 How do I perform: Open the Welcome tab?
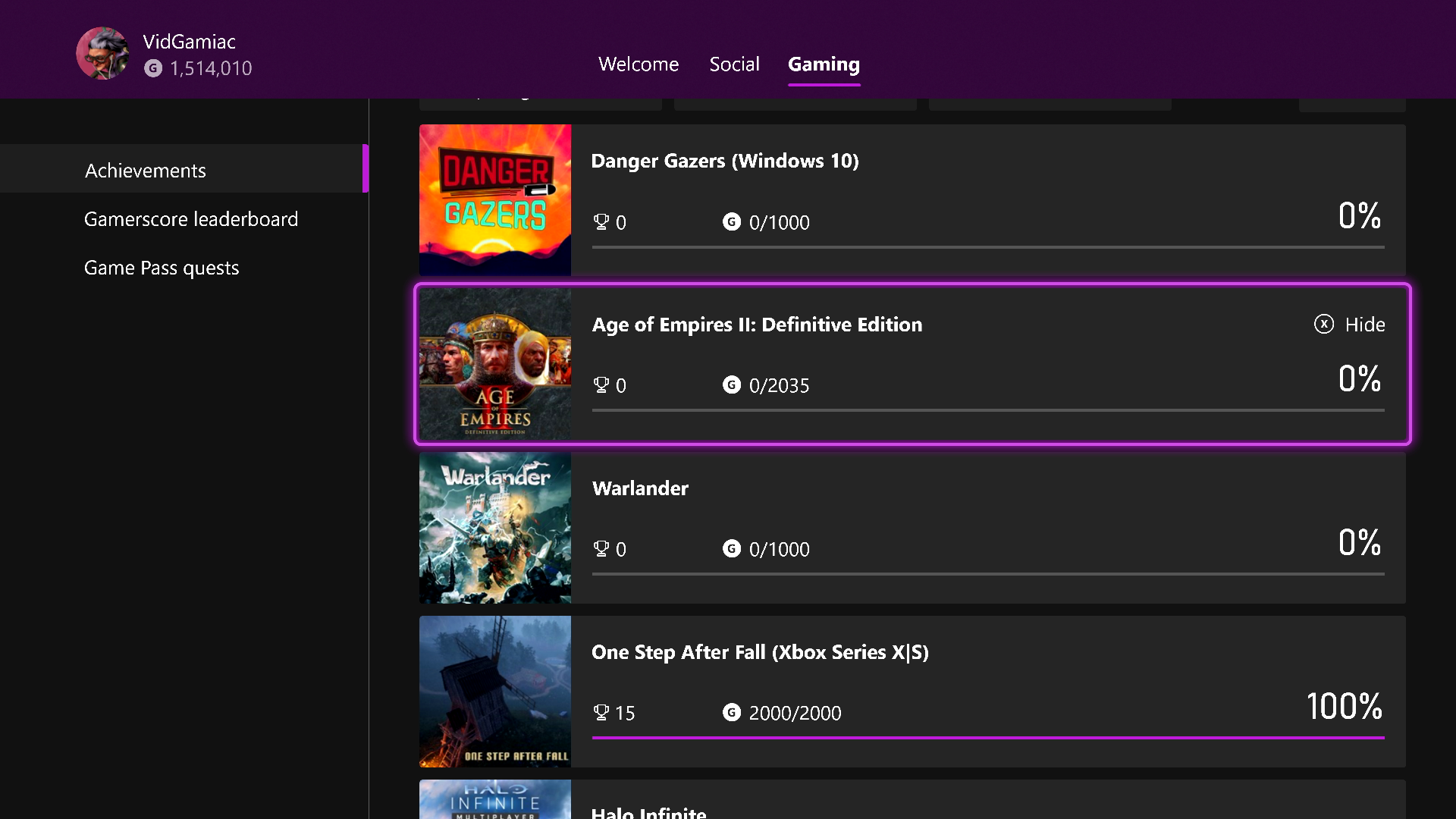tap(638, 64)
